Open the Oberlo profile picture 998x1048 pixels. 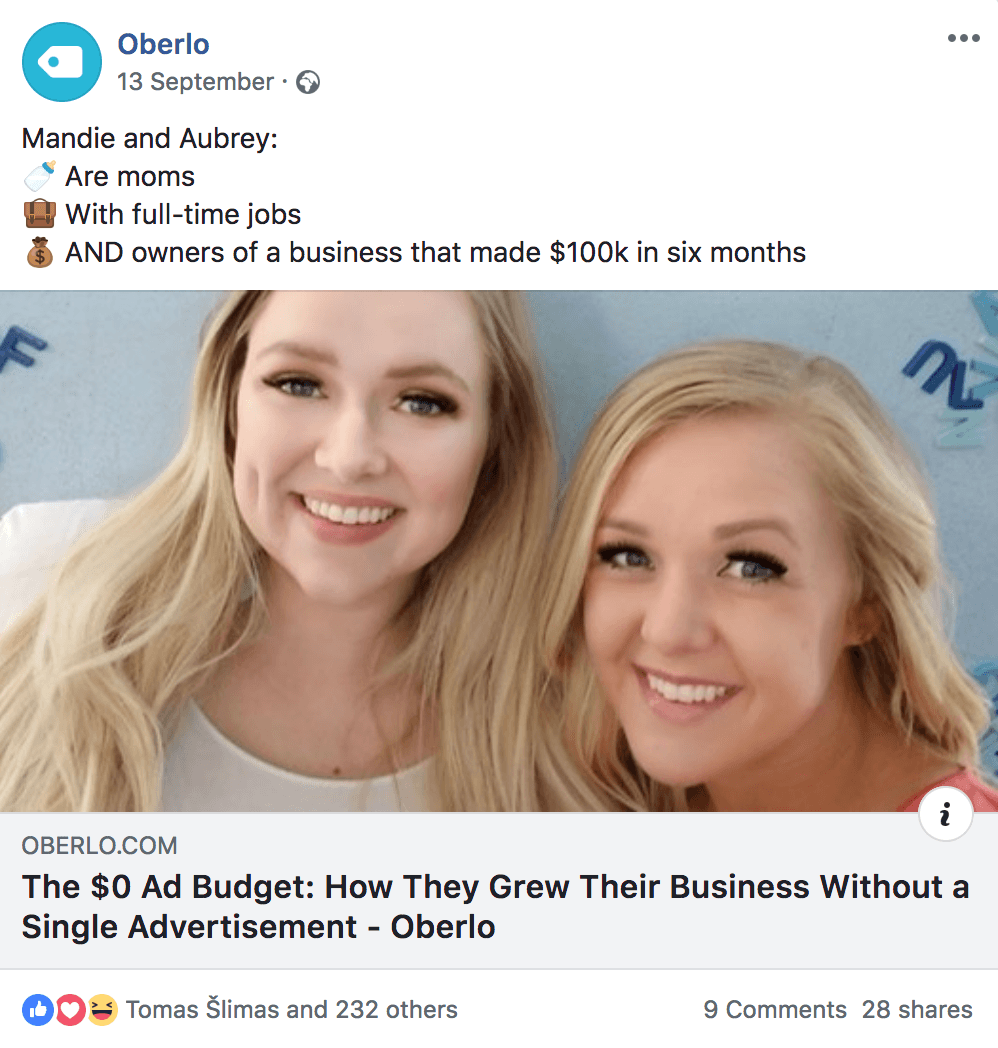pyautogui.click(x=62, y=62)
